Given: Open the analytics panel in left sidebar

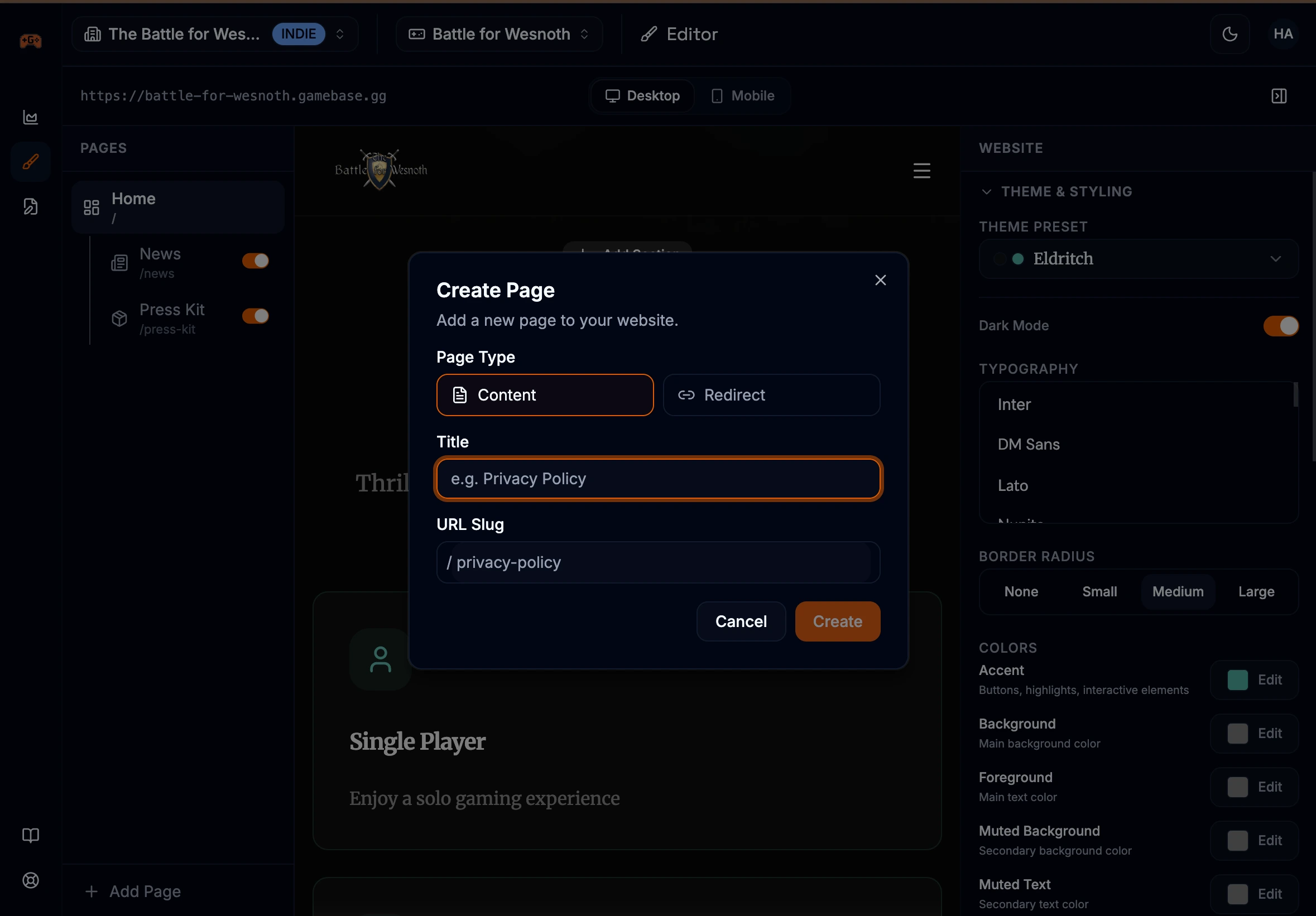Looking at the screenshot, I should click(x=30, y=118).
